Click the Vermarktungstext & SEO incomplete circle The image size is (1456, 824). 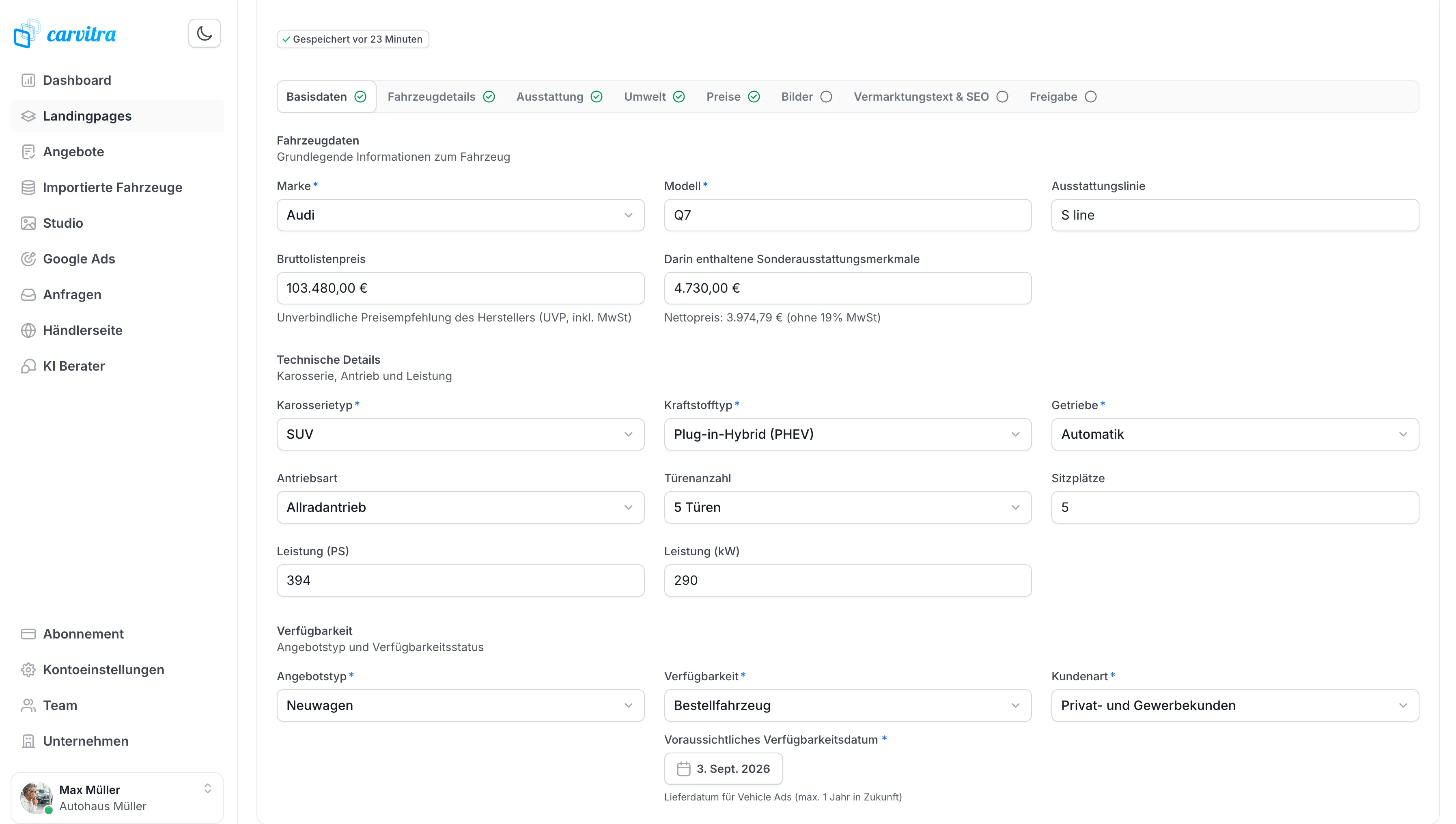1002,97
